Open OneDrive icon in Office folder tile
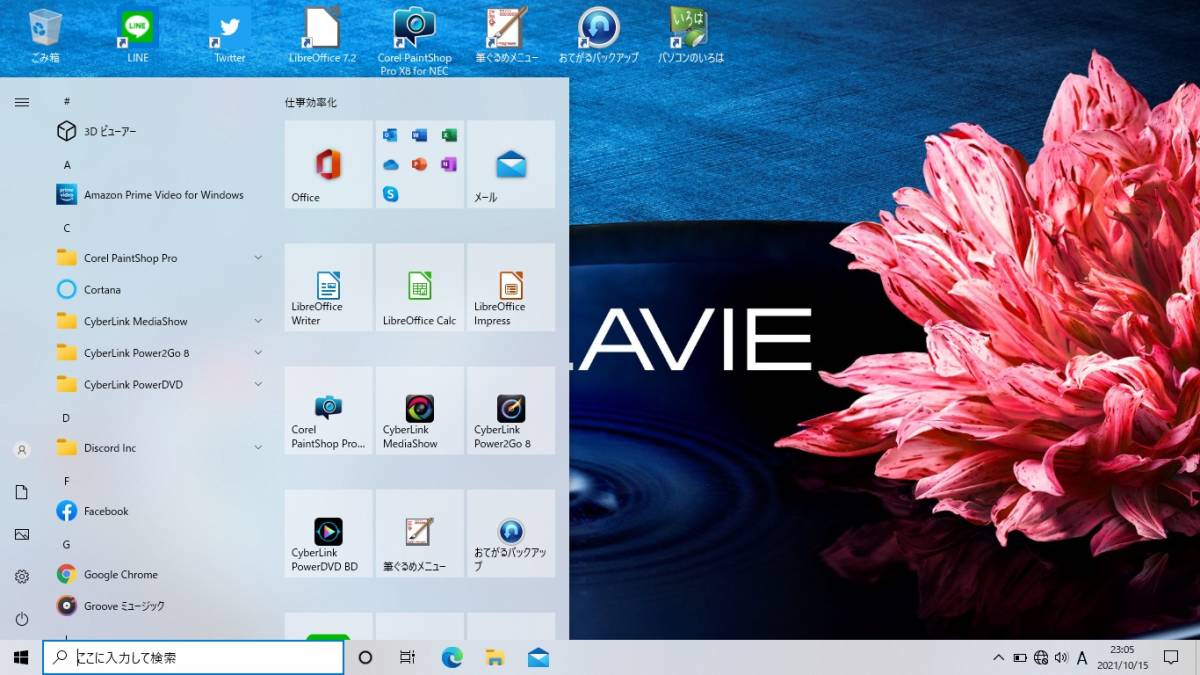1200x675 pixels. 390,164
